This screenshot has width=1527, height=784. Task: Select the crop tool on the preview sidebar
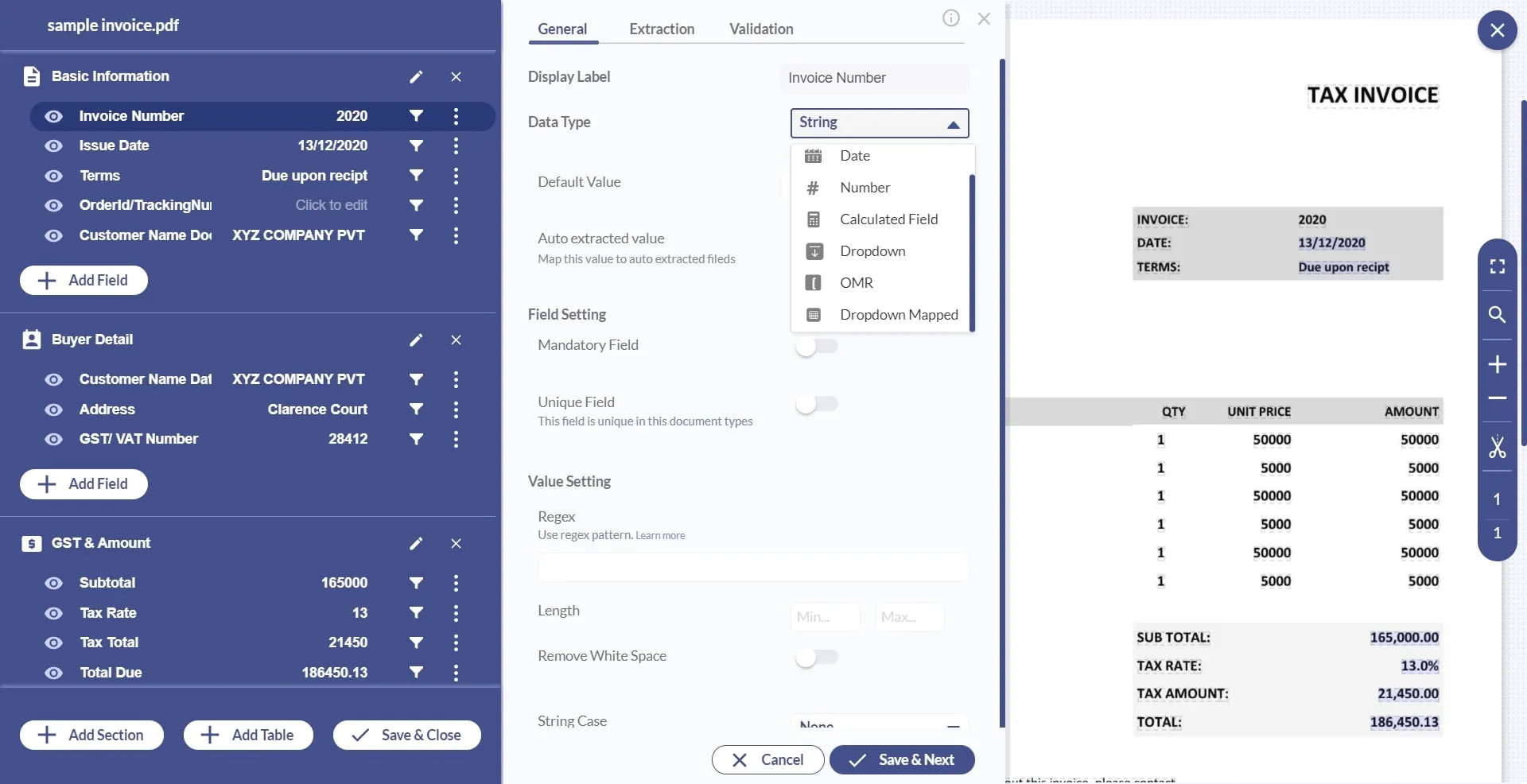pos(1498,448)
